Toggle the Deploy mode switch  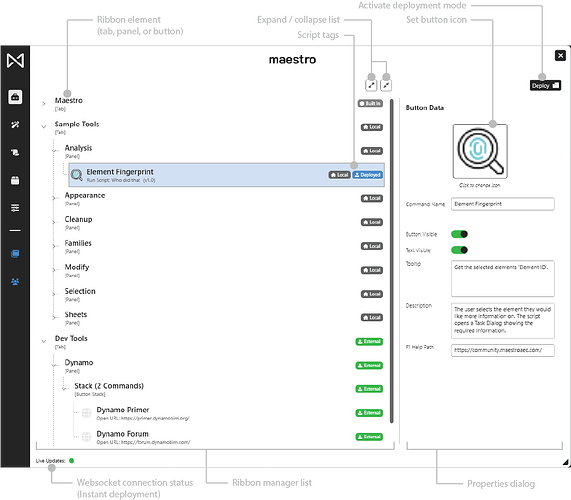click(545, 86)
